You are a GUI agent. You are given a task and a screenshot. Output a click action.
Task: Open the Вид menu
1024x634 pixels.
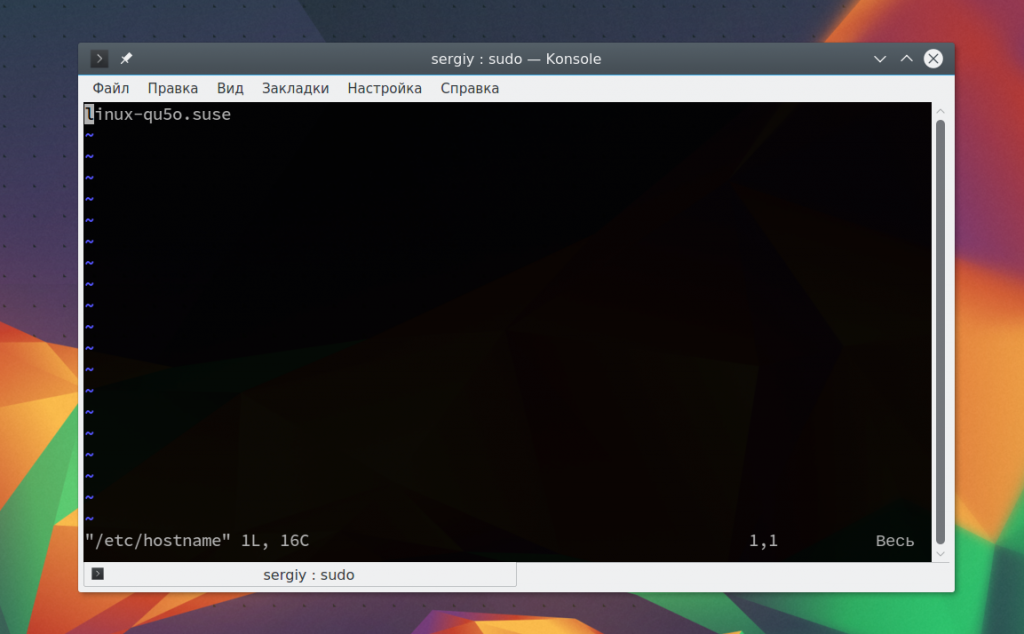[230, 88]
